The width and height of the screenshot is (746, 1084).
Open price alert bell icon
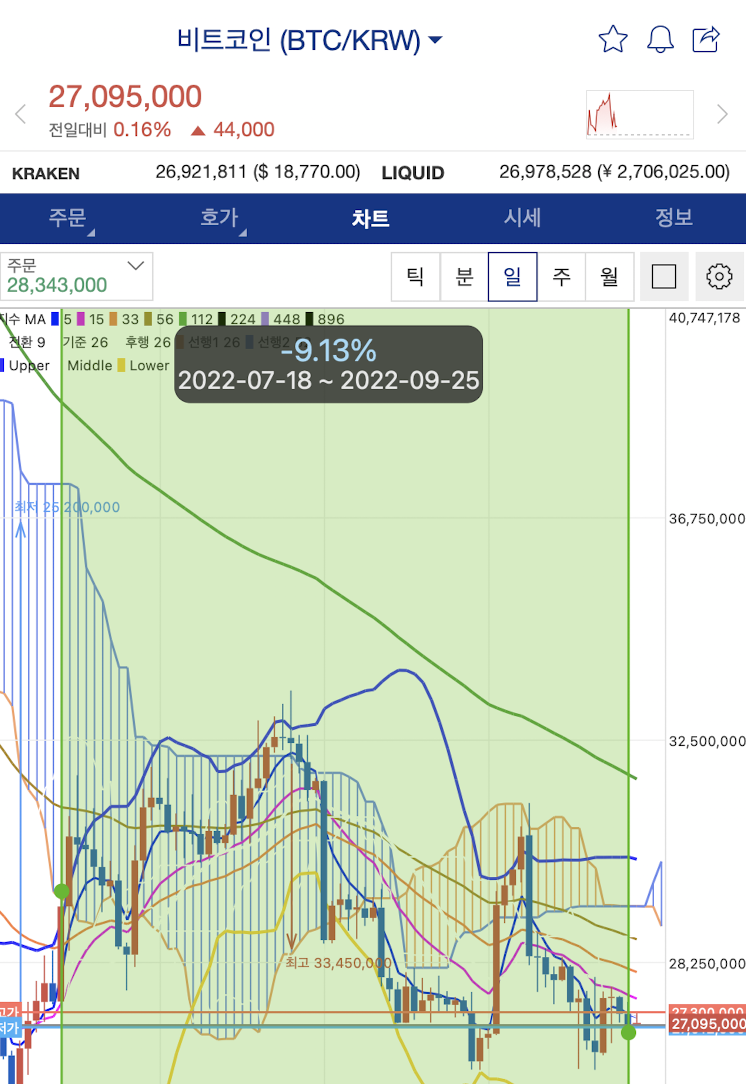660,39
